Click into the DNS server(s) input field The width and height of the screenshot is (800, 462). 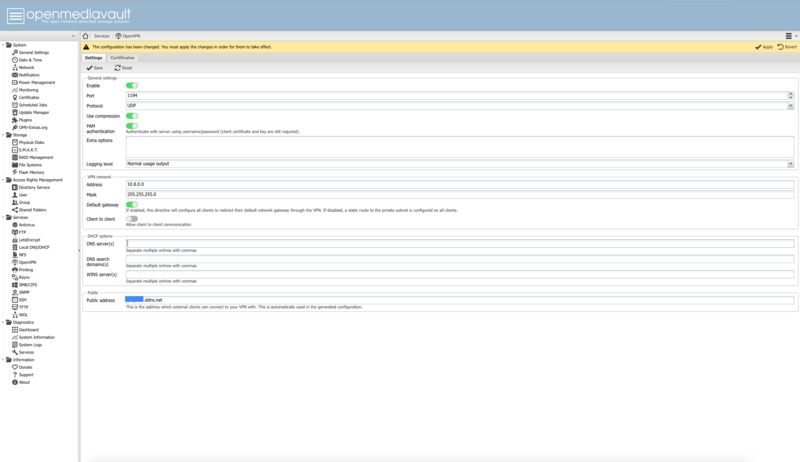[460, 243]
